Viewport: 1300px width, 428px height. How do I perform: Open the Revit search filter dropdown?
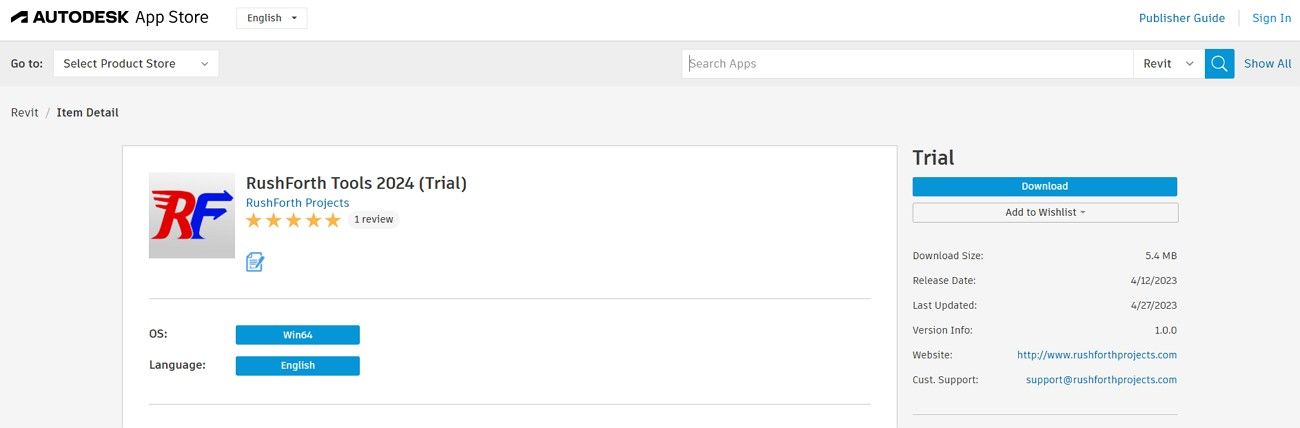pos(1168,64)
